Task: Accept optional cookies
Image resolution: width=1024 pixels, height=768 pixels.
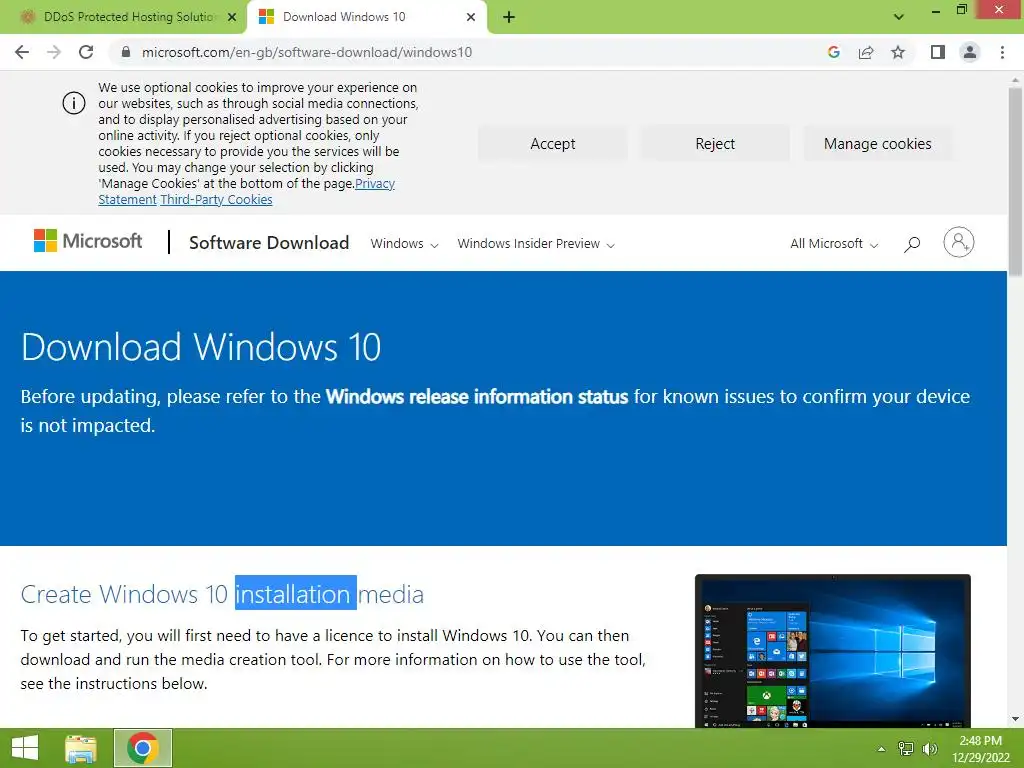Action: (552, 144)
